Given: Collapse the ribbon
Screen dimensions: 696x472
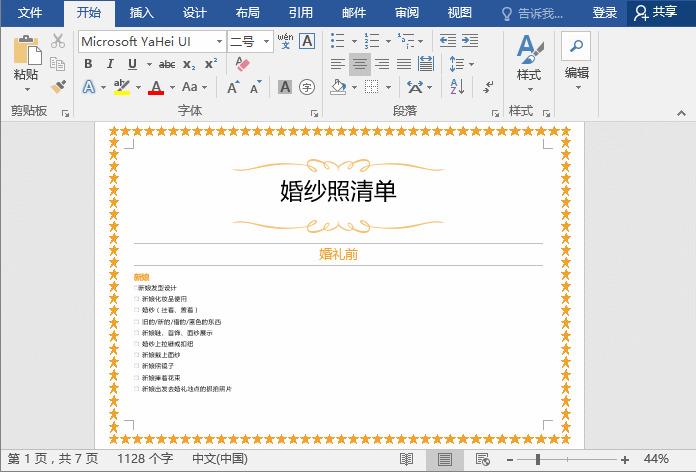Looking at the screenshot, I should (x=681, y=114).
